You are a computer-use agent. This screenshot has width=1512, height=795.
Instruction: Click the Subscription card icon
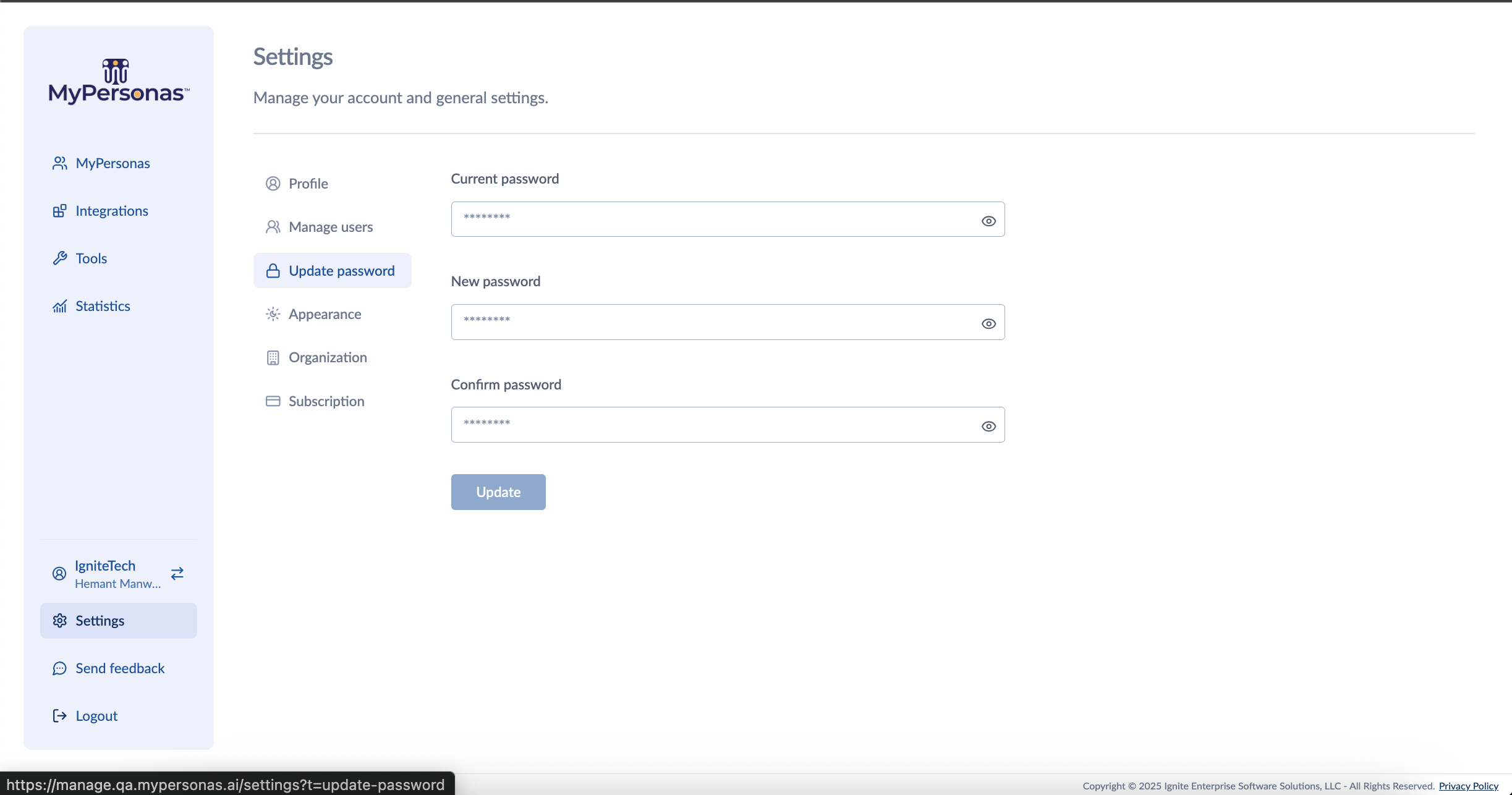273,401
